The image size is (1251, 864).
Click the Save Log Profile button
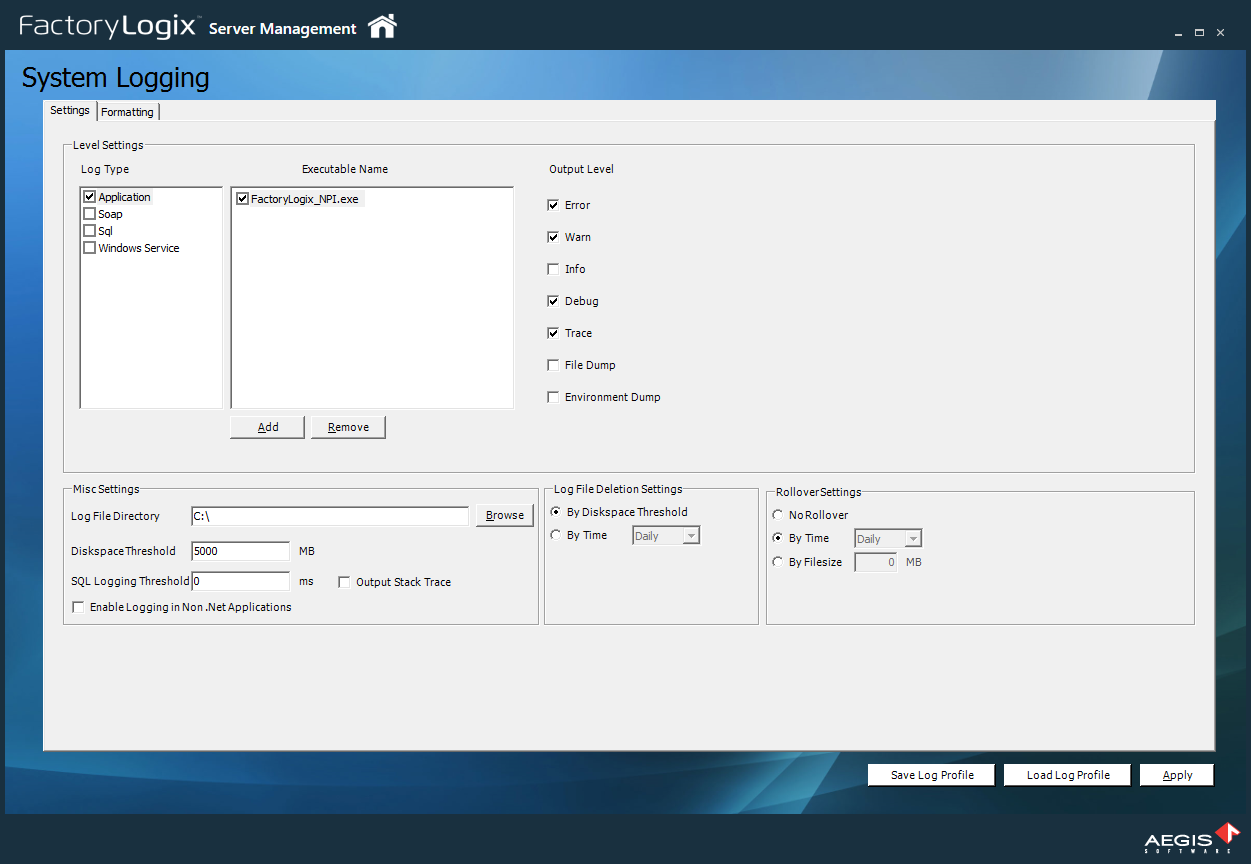coord(930,774)
